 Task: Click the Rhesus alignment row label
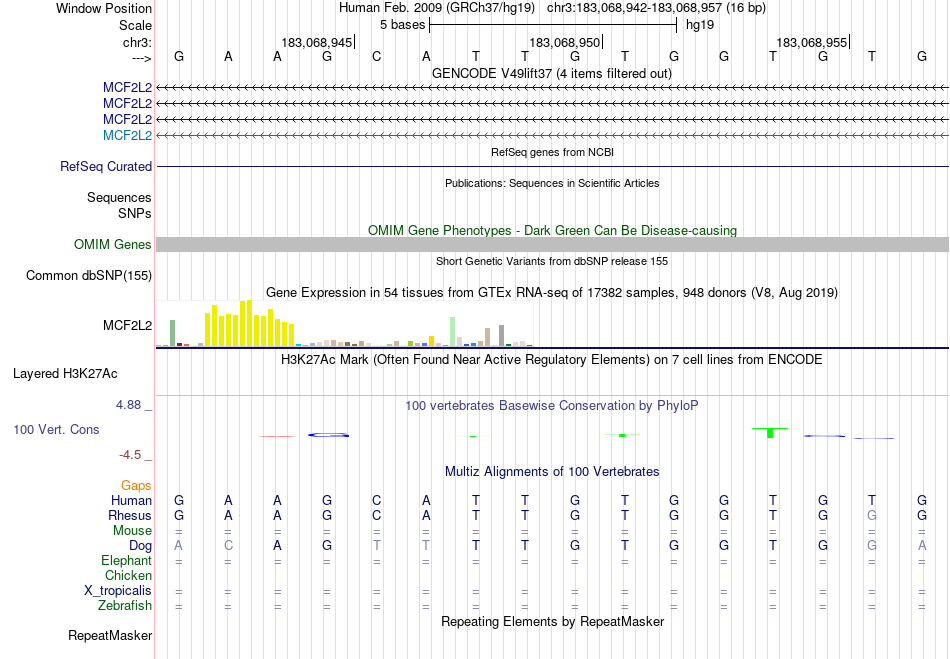click(x=130, y=515)
